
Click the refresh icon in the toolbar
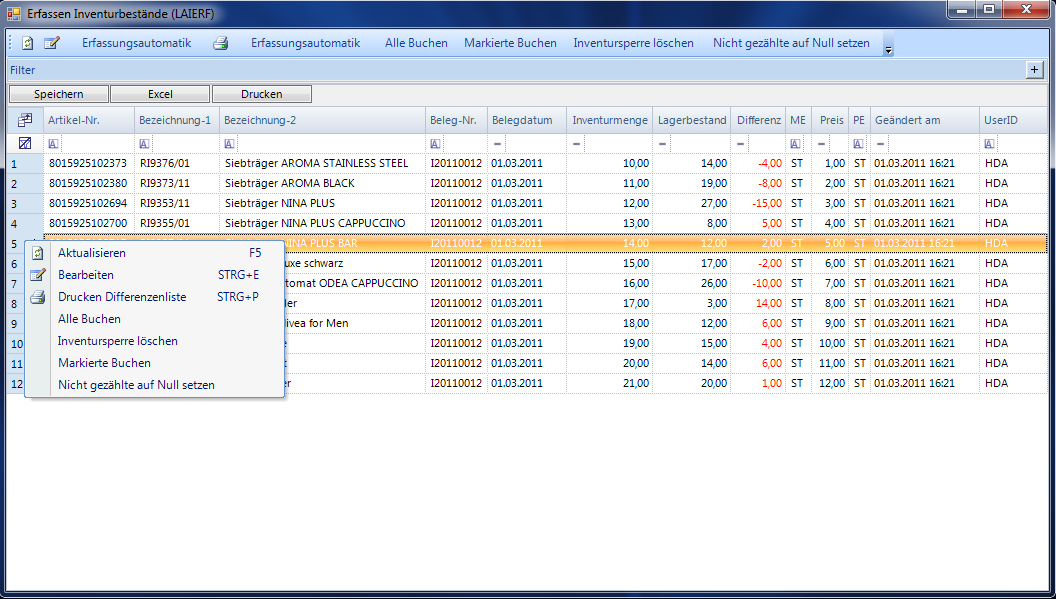click(28, 43)
